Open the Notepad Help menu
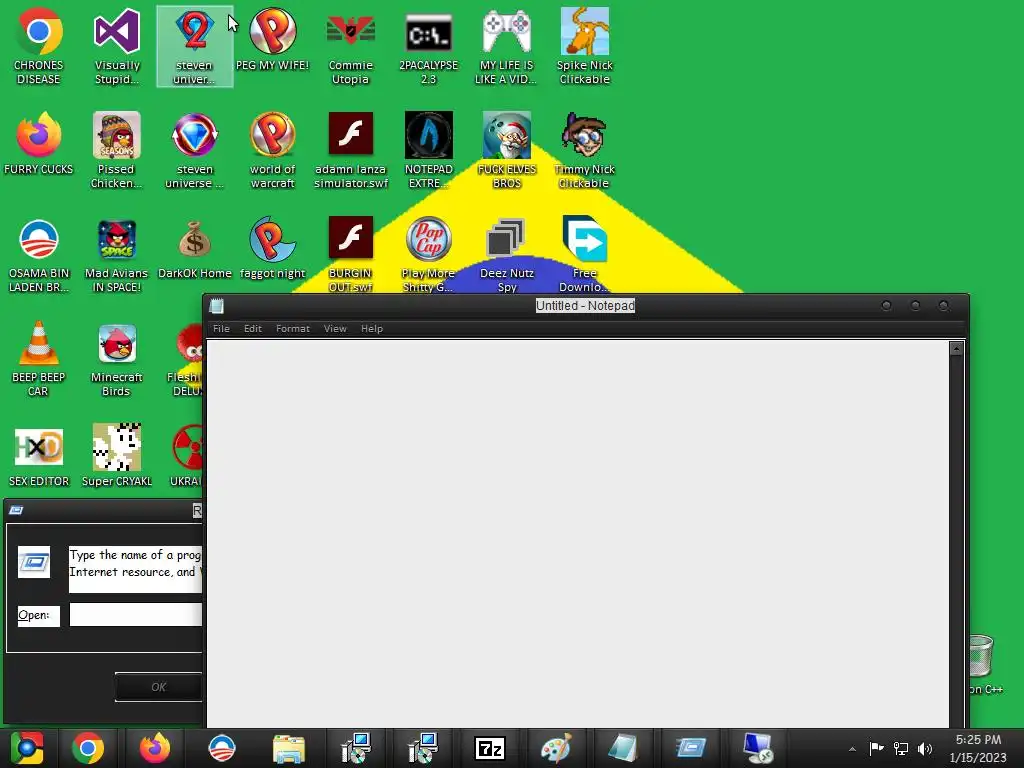This screenshot has height=768, width=1024. 372,328
